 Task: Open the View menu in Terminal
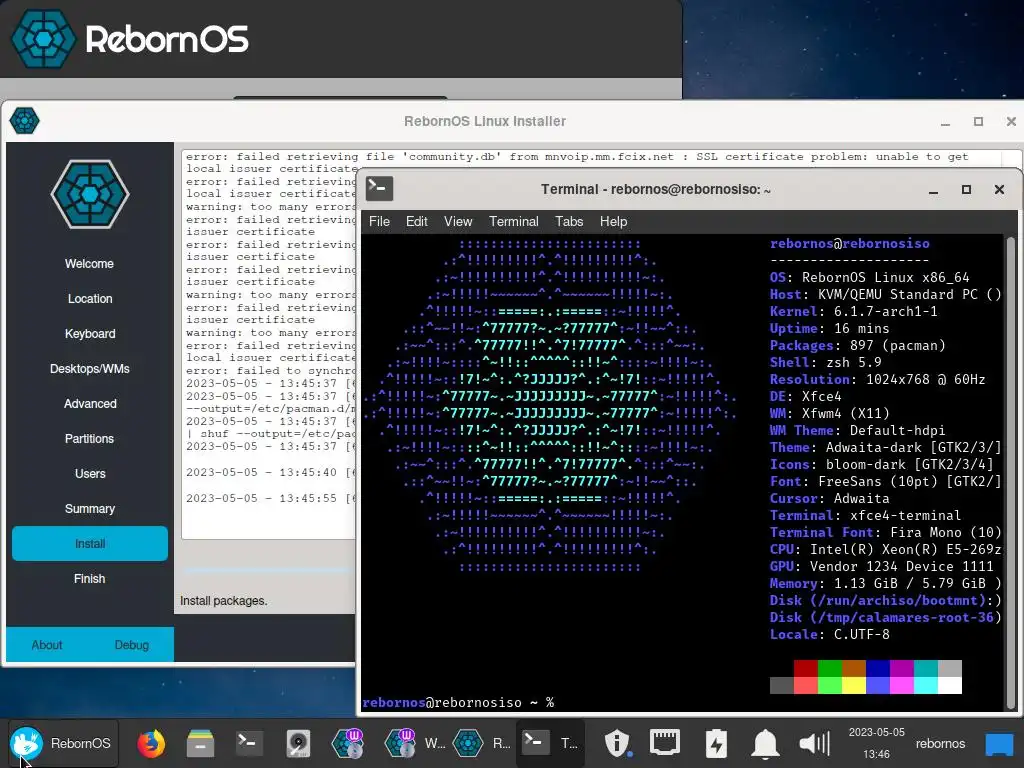458,221
